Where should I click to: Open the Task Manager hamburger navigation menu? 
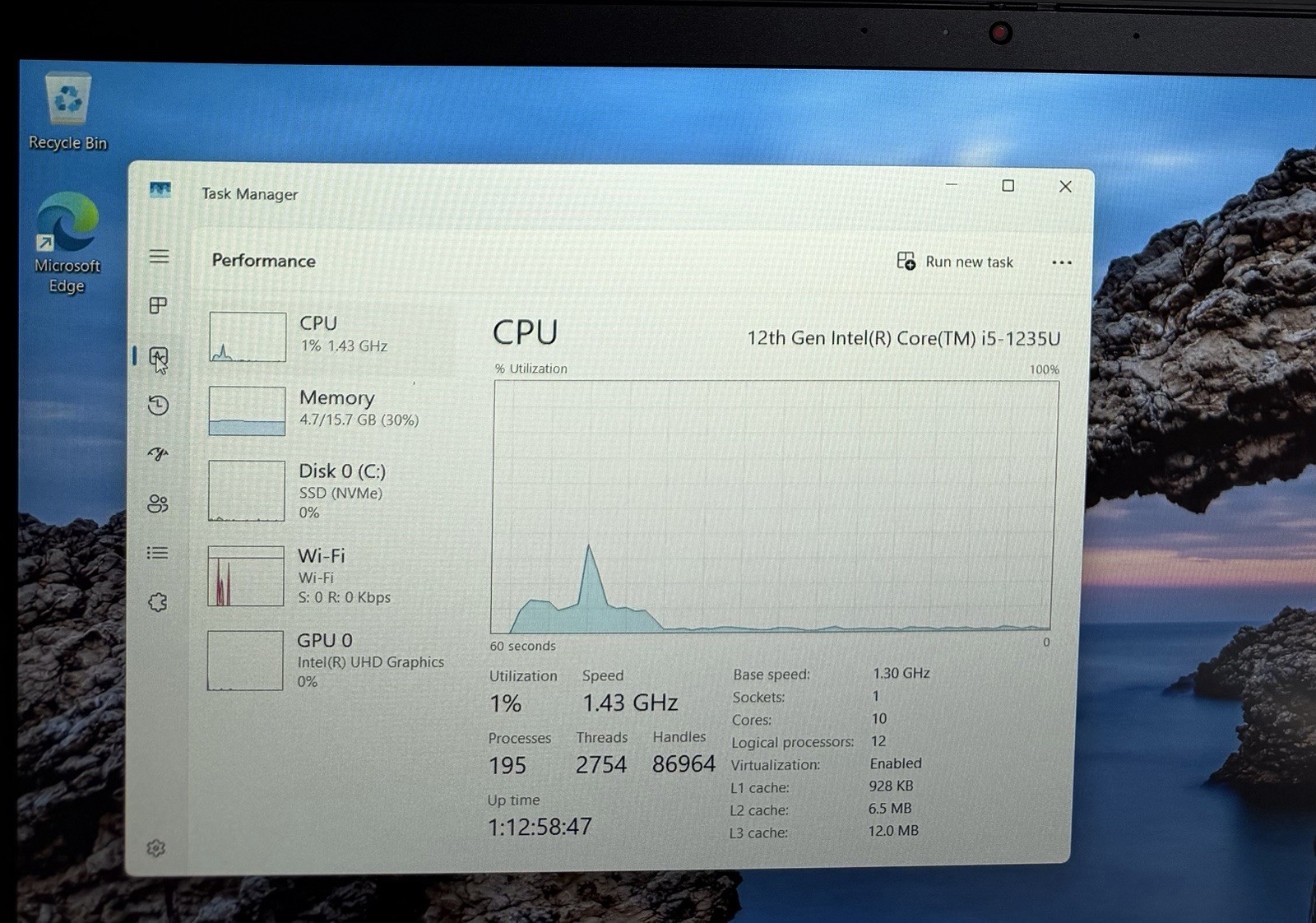click(159, 257)
